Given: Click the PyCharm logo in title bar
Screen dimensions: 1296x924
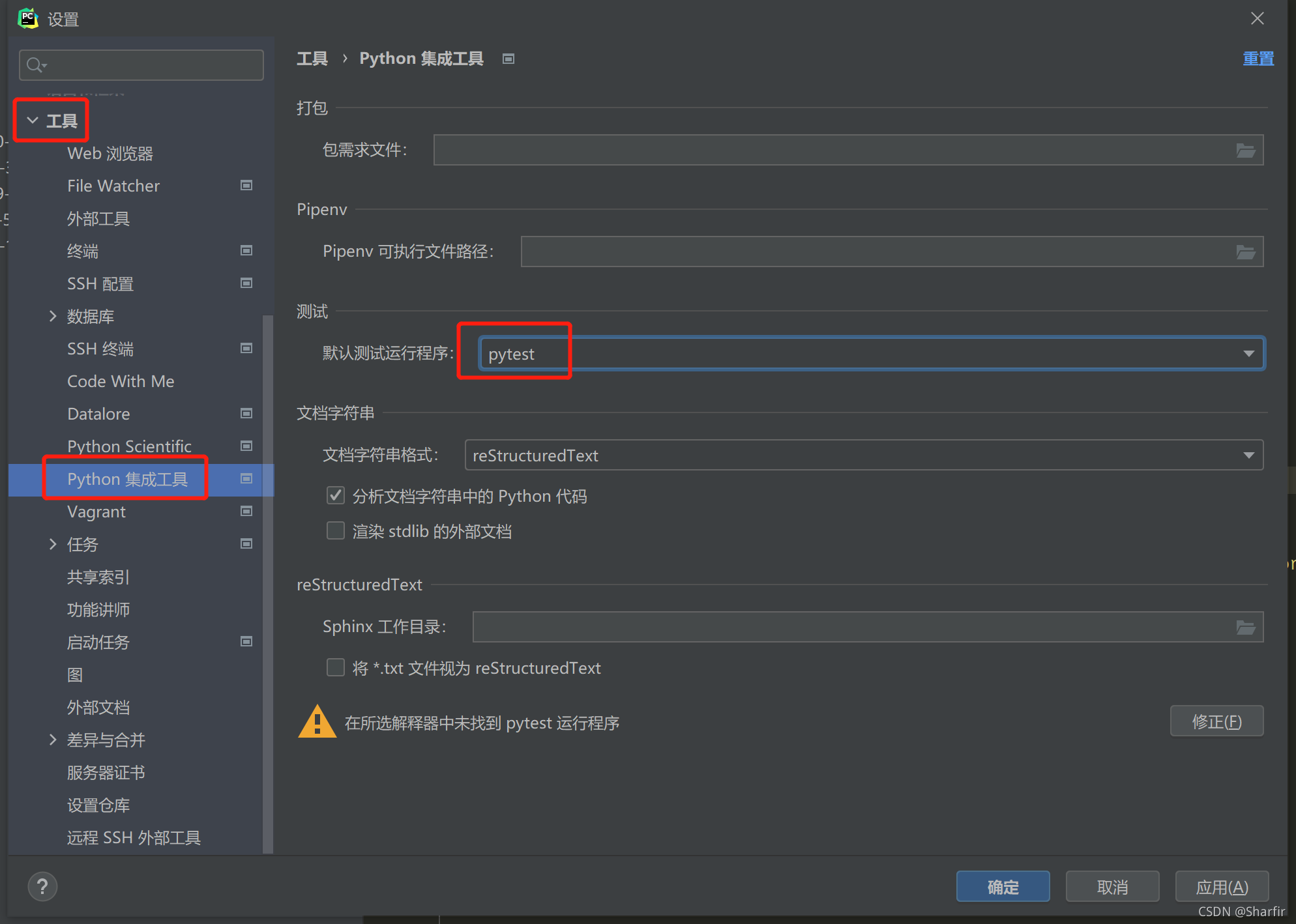Looking at the screenshot, I should click(x=28, y=18).
